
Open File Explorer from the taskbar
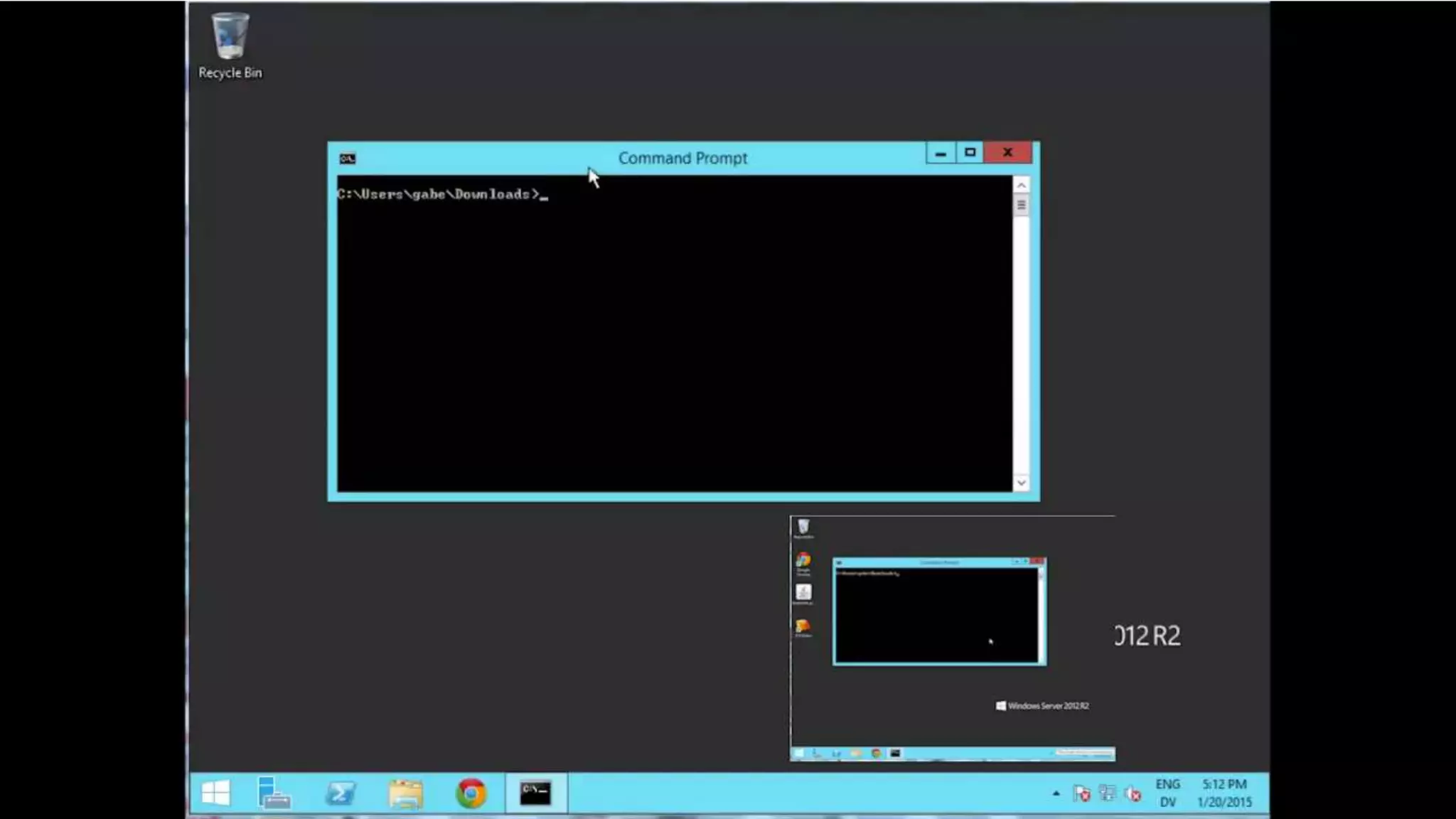406,793
